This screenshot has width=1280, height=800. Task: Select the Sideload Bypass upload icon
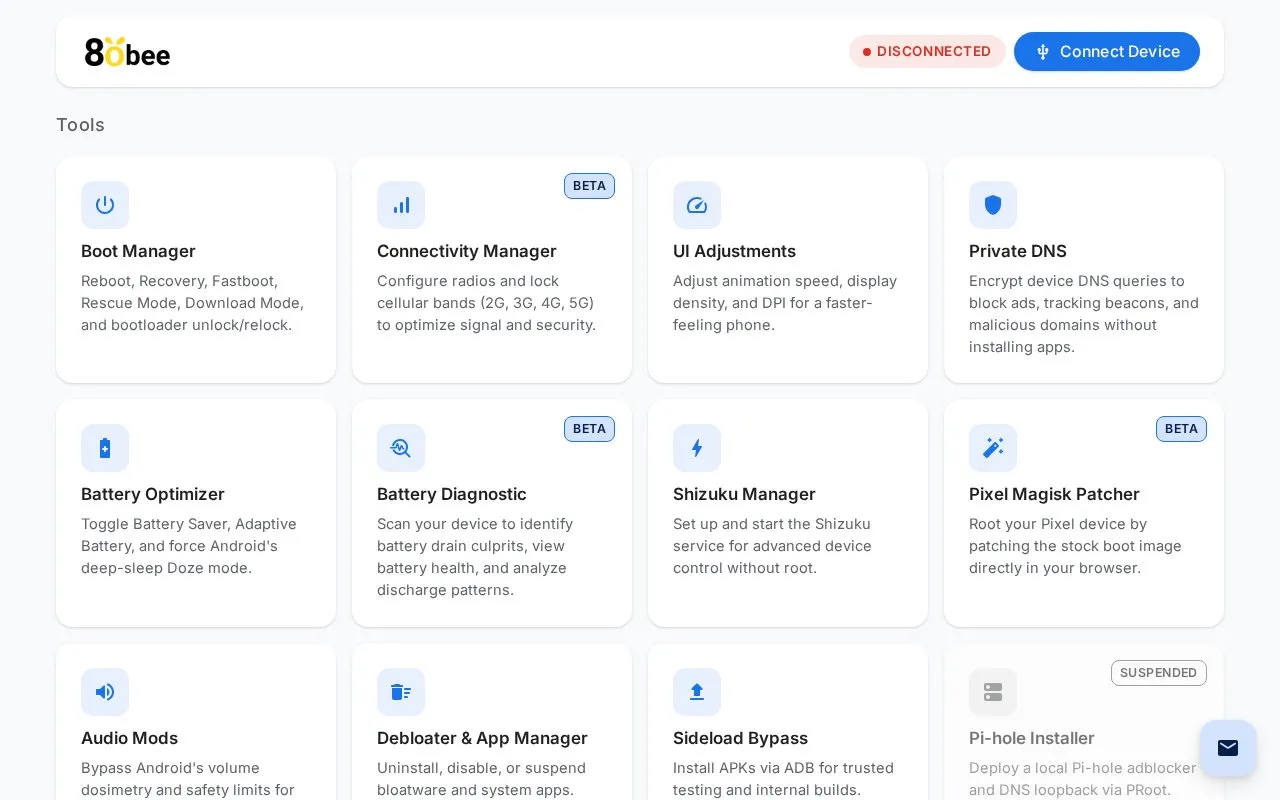click(x=697, y=692)
